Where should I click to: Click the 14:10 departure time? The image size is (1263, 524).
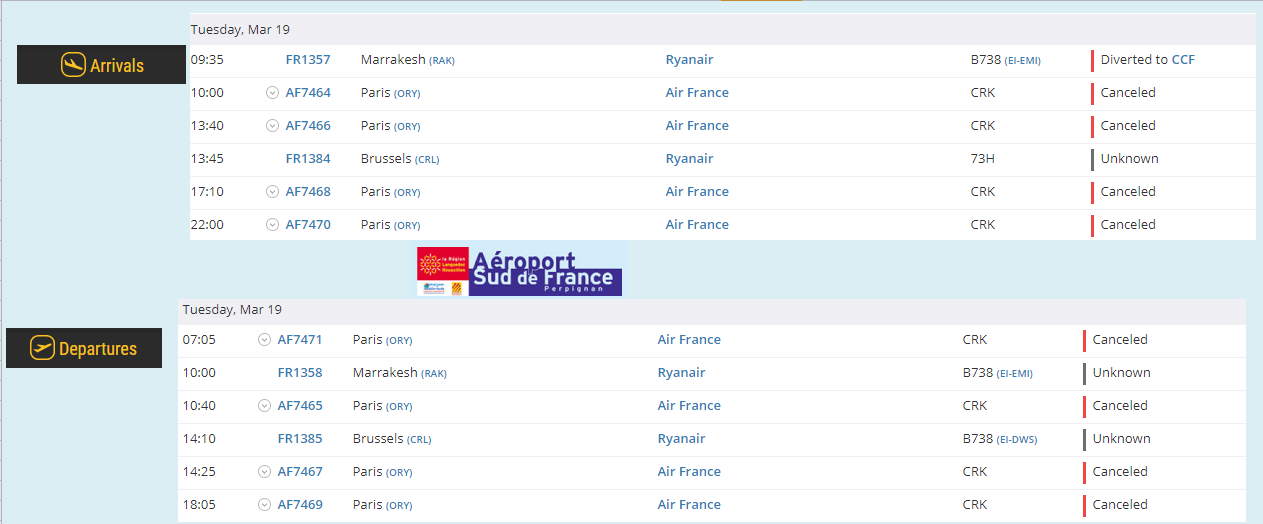click(199, 439)
